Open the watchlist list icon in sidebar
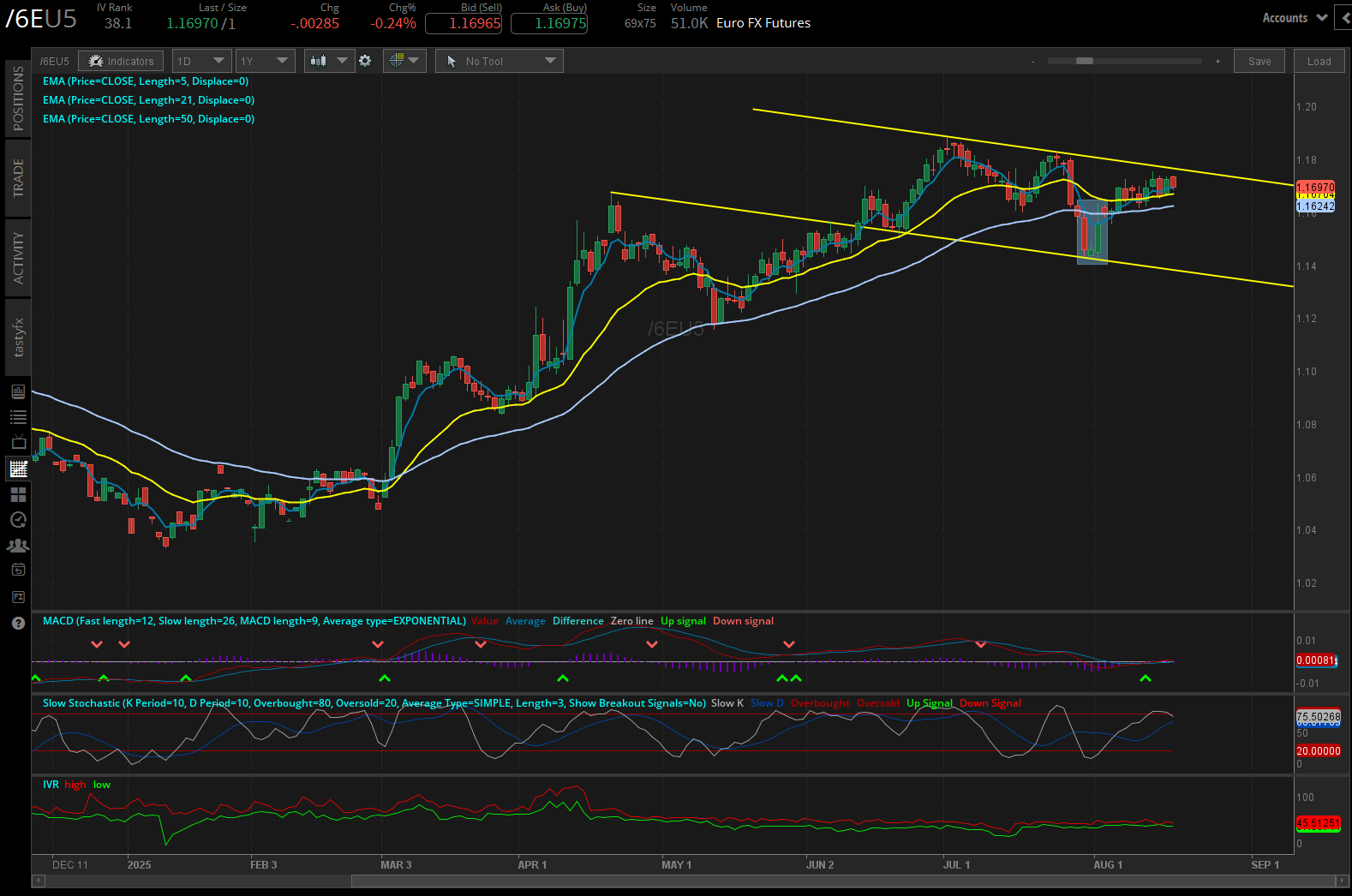Image resolution: width=1352 pixels, height=896 pixels. [x=18, y=417]
